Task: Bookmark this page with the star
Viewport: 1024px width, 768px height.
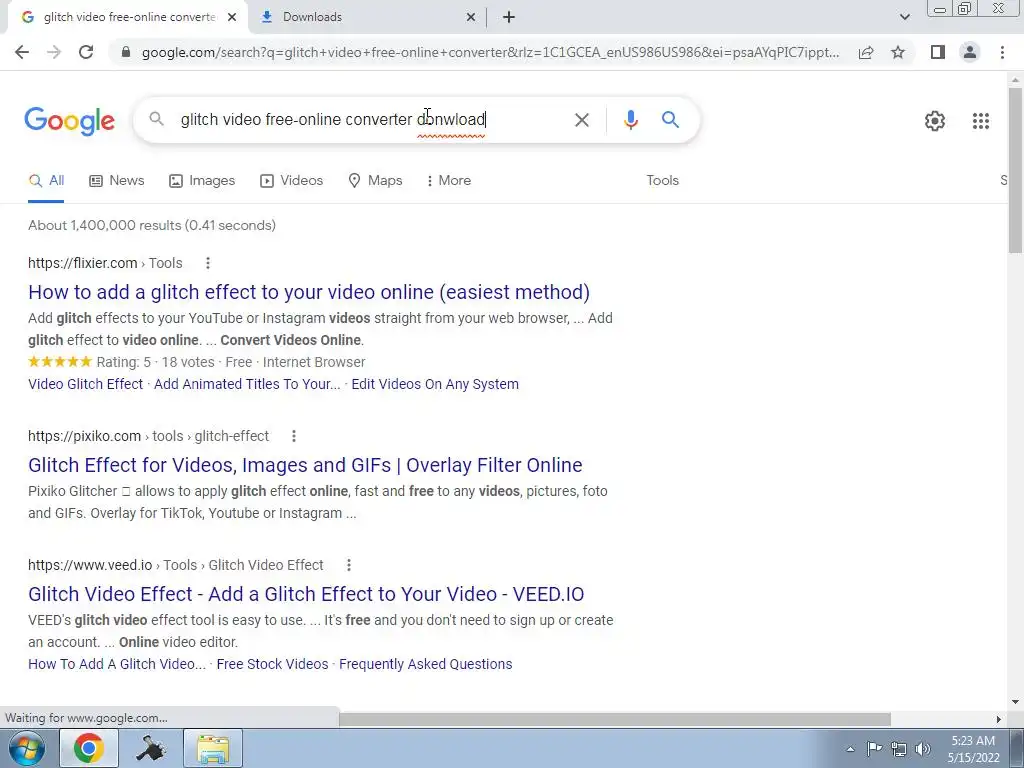Action: click(x=898, y=52)
